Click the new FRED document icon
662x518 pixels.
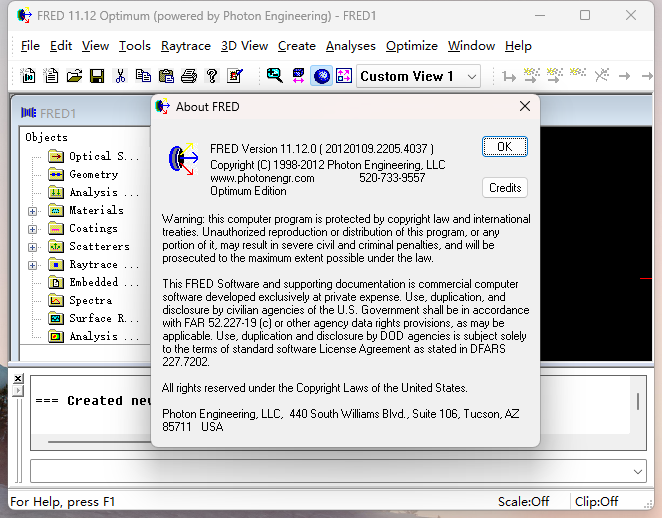28,76
